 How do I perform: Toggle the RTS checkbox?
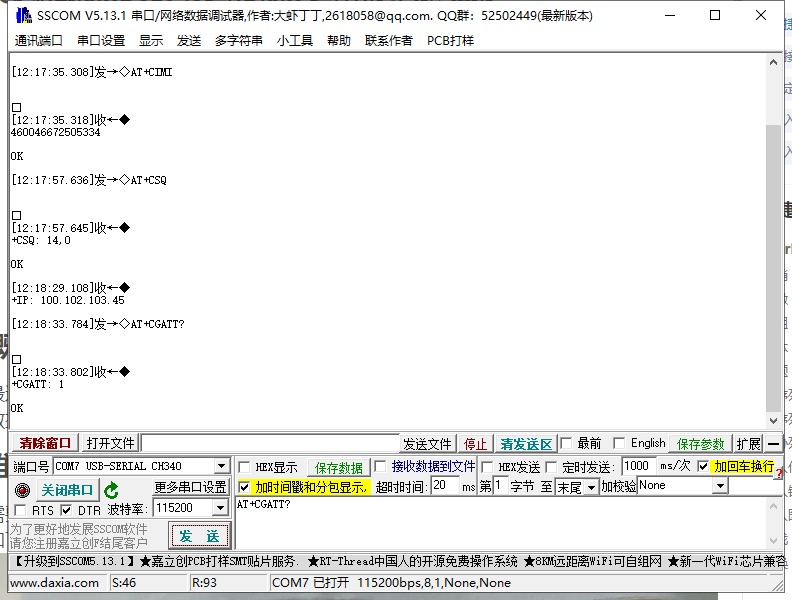point(20,510)
